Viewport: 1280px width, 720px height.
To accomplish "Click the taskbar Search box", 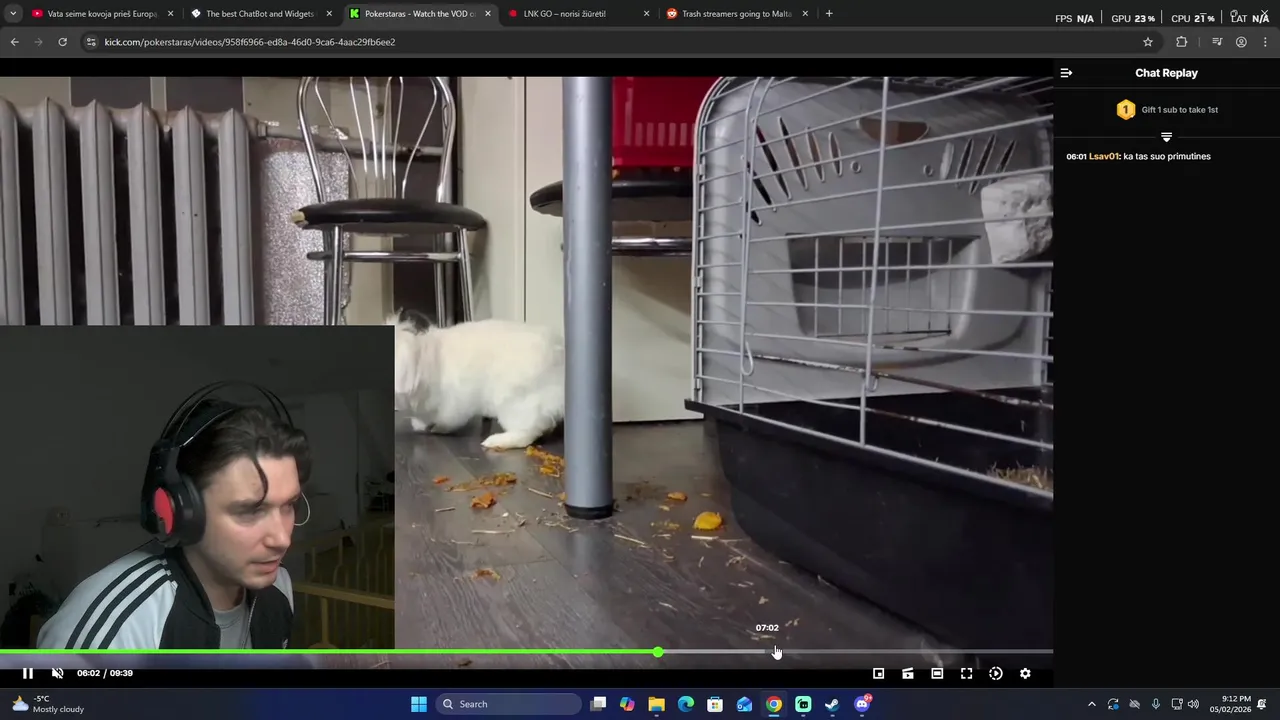I will coord(508,704).
